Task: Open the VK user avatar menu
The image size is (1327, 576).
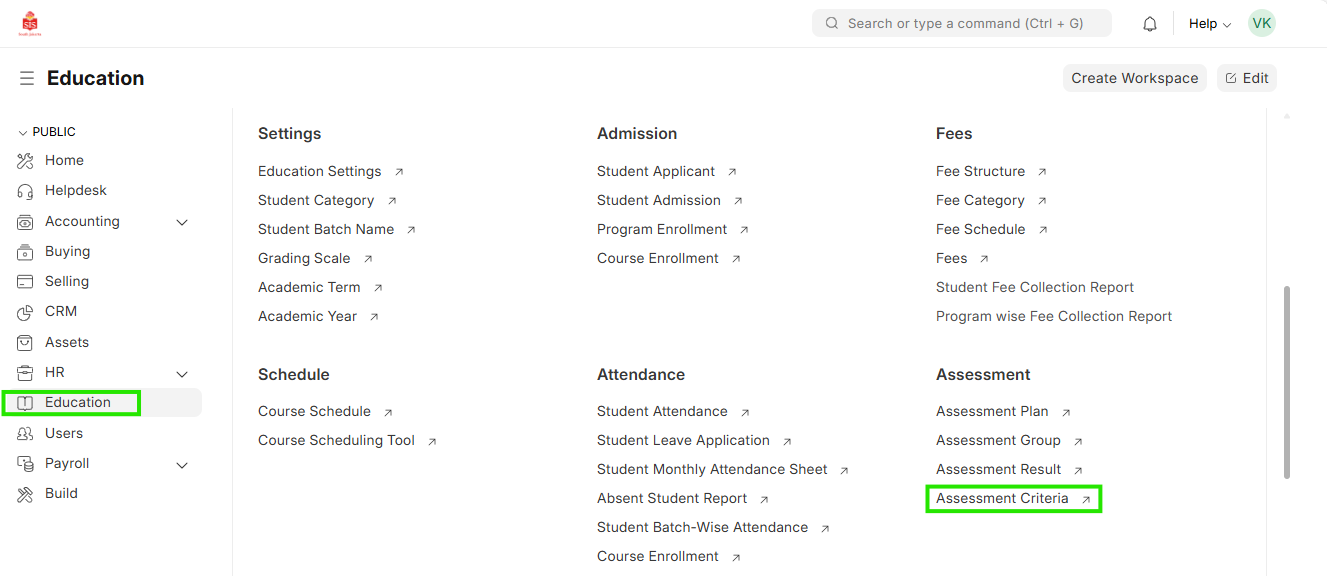Action: pos(1262,24)
